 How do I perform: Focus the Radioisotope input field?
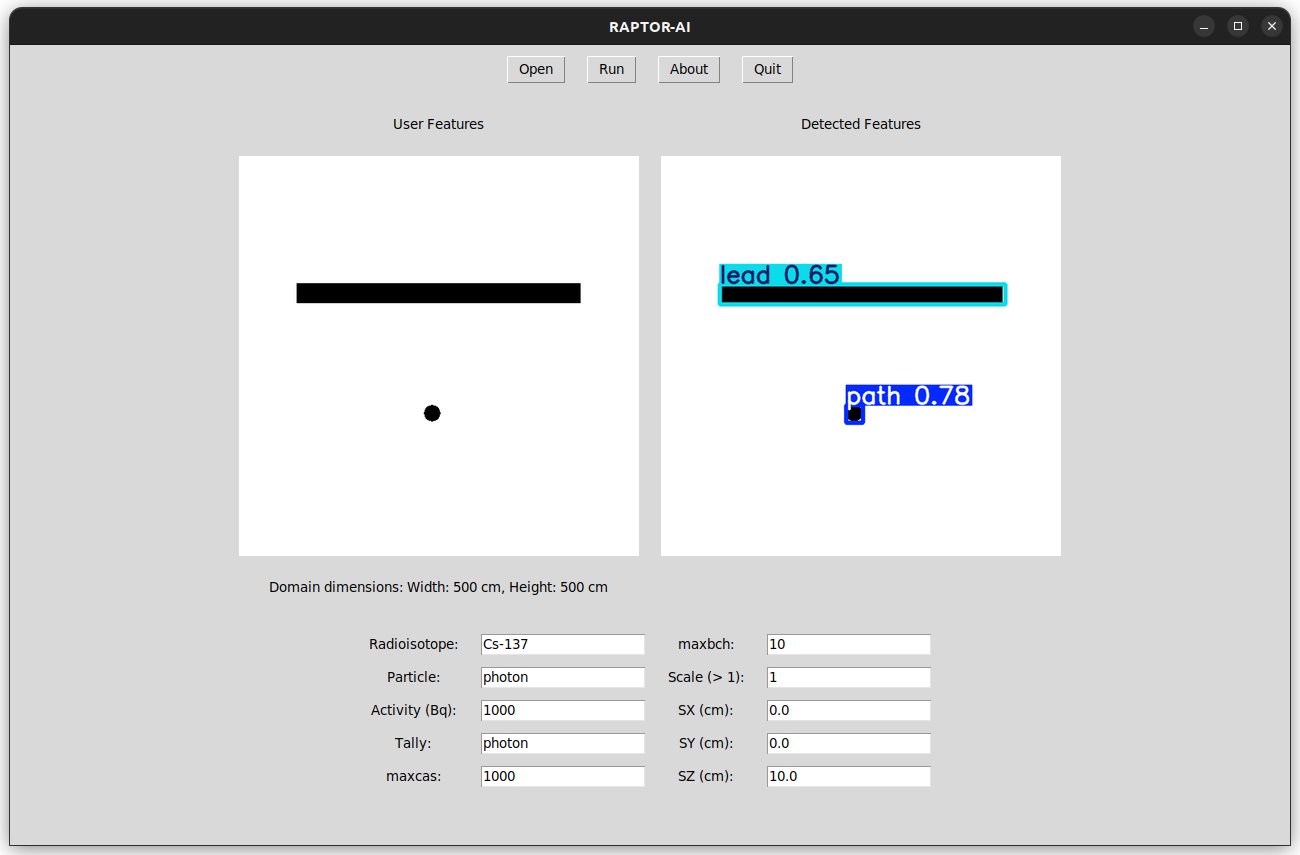pos(562,645)
